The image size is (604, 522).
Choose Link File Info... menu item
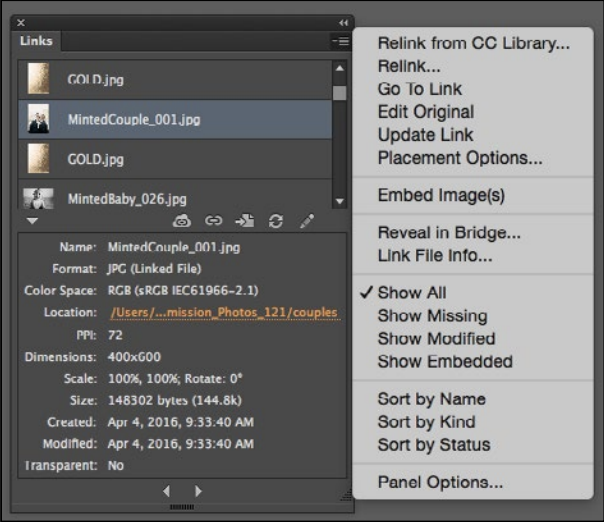point(435,255)
